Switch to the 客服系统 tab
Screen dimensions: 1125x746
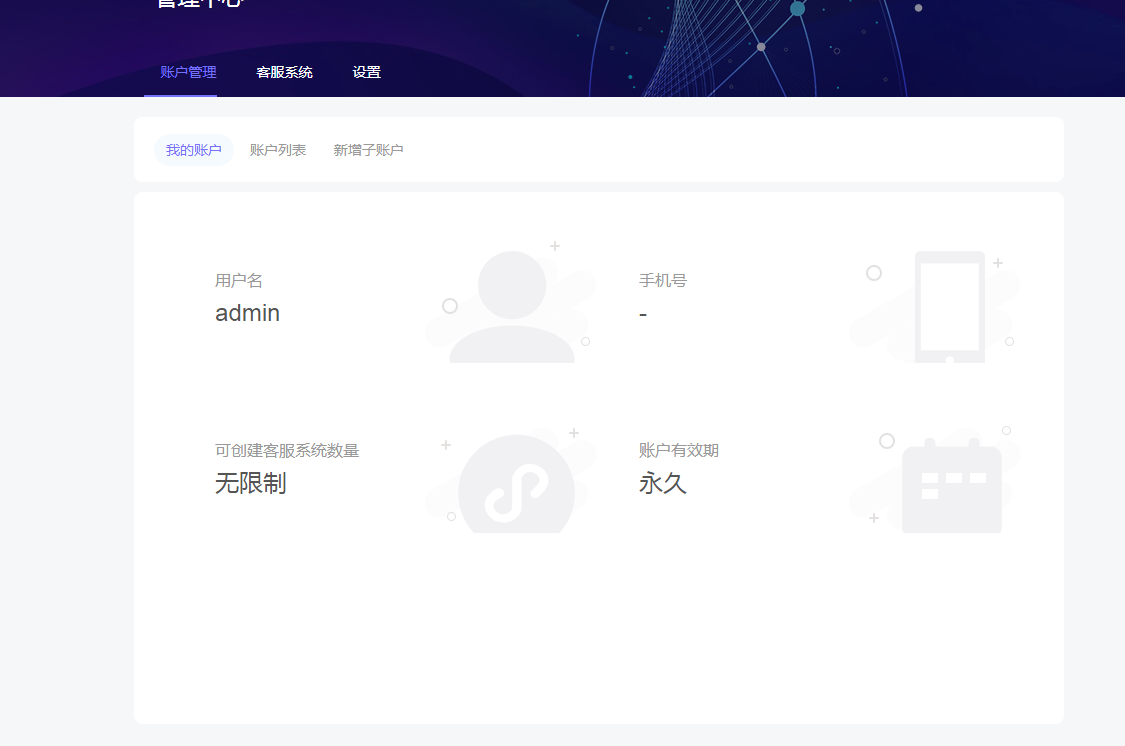(284, 72)
